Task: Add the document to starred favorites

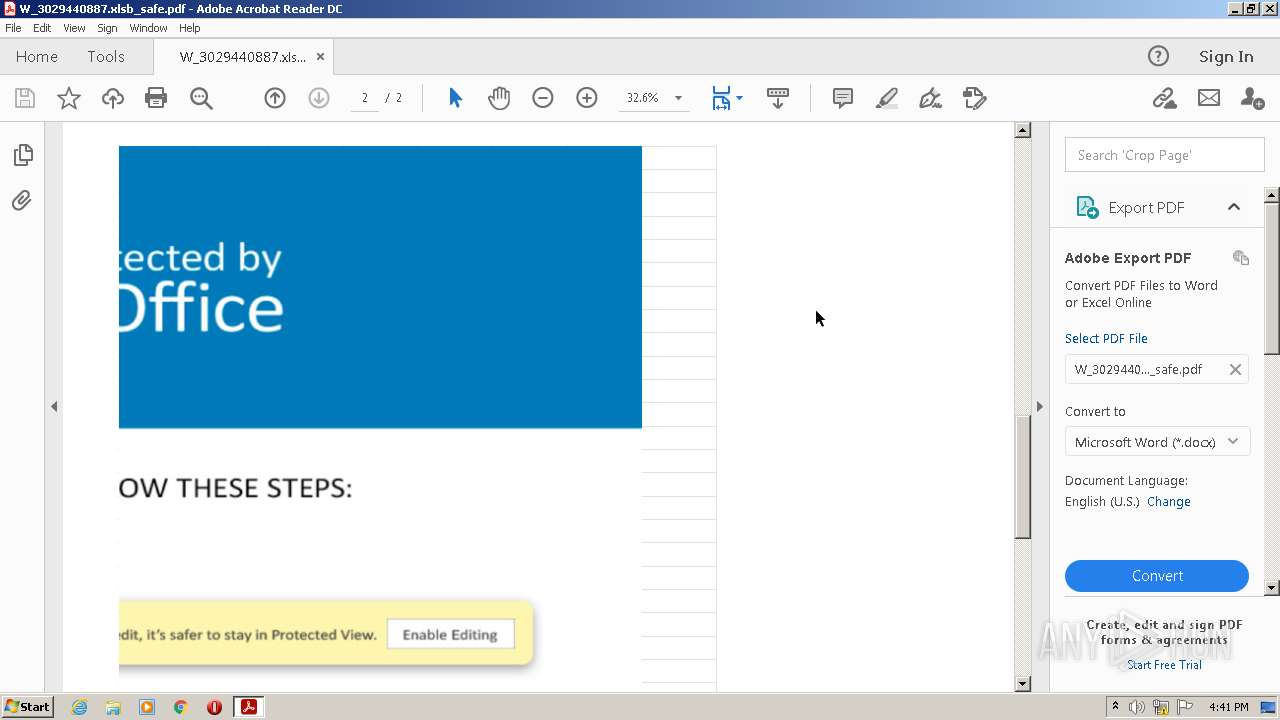Action: pos(69,98)
